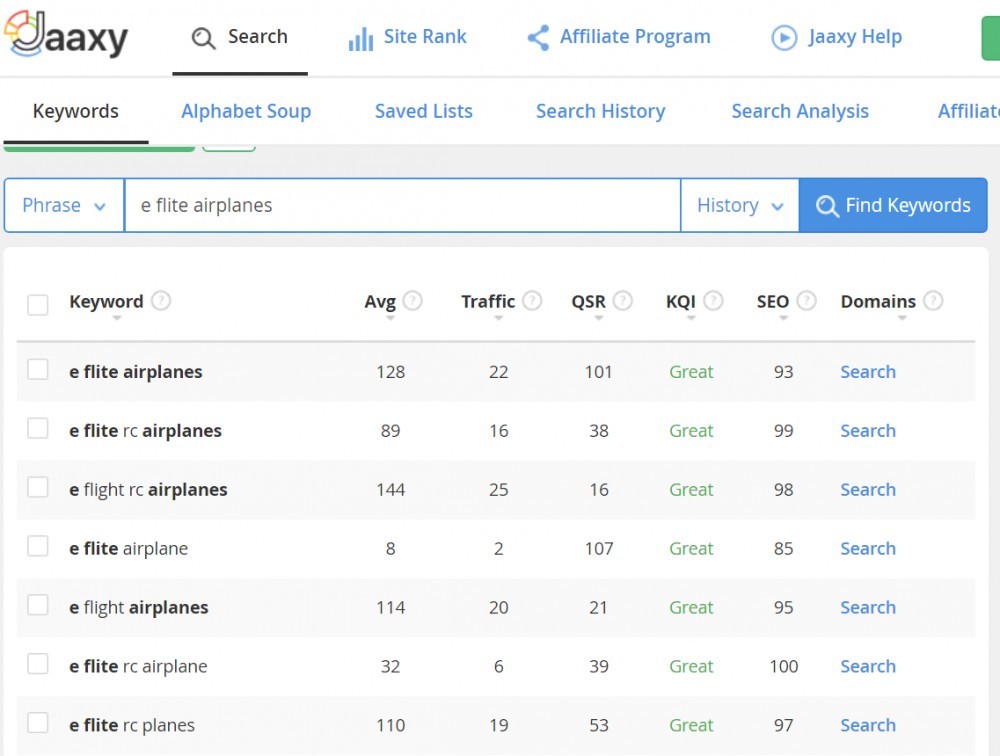Check the box for e flight airplanes
This screenshot has width=1000, height=756.
point(38,605)
